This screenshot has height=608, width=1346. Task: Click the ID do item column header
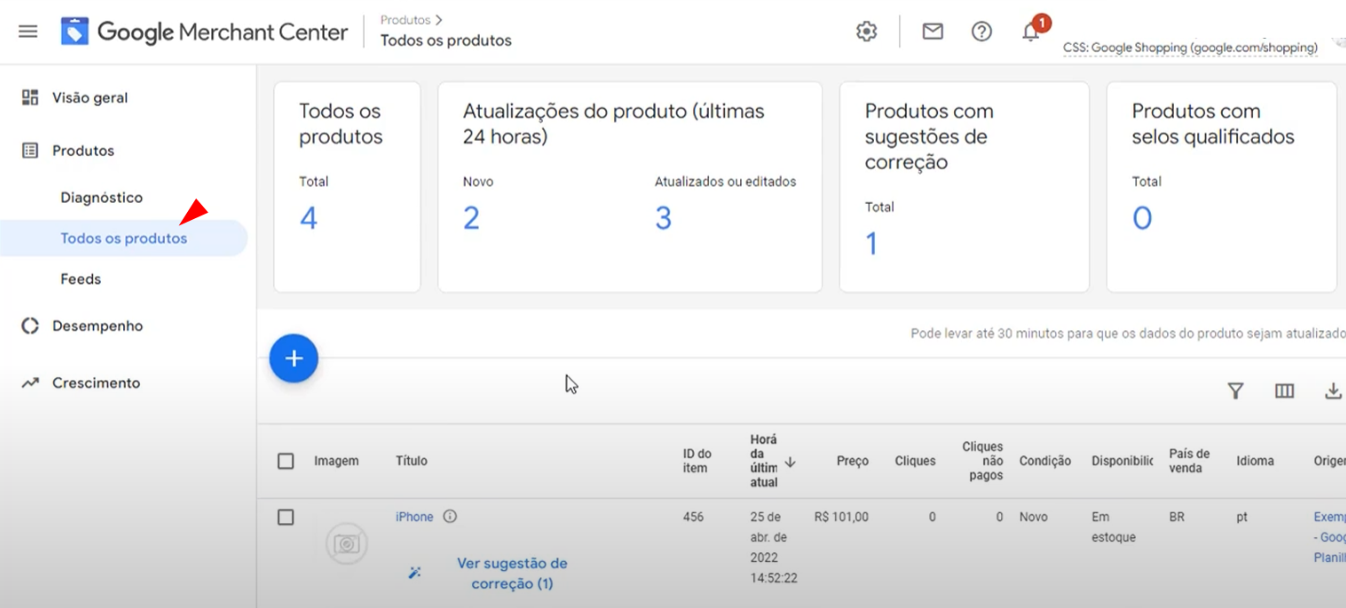[696, 461]
